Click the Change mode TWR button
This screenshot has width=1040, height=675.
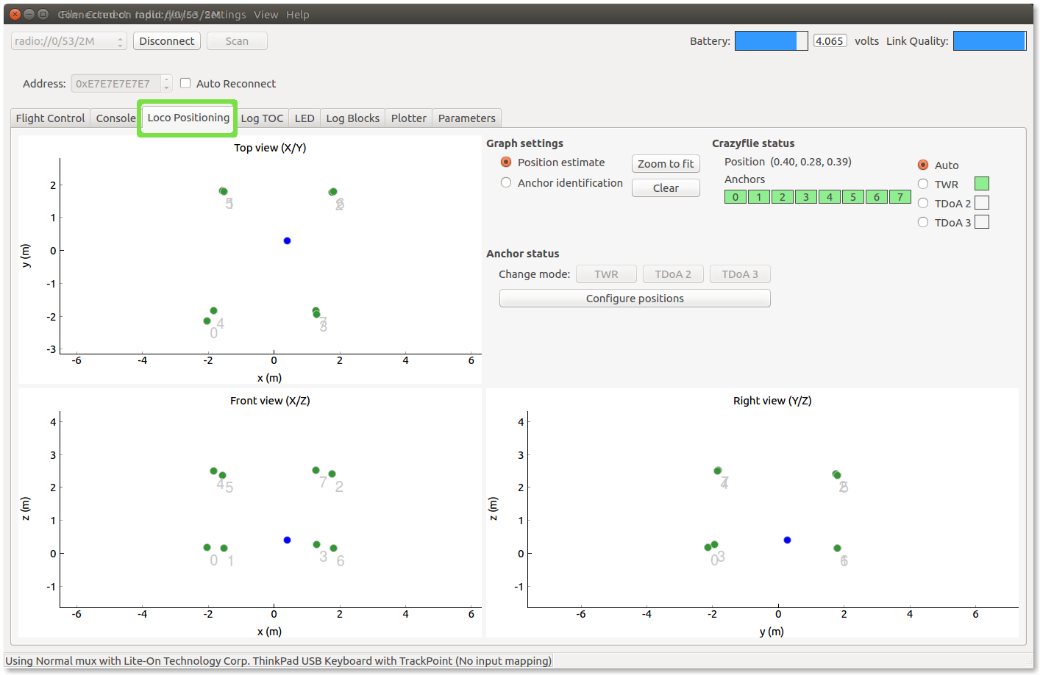pos(606,275)
